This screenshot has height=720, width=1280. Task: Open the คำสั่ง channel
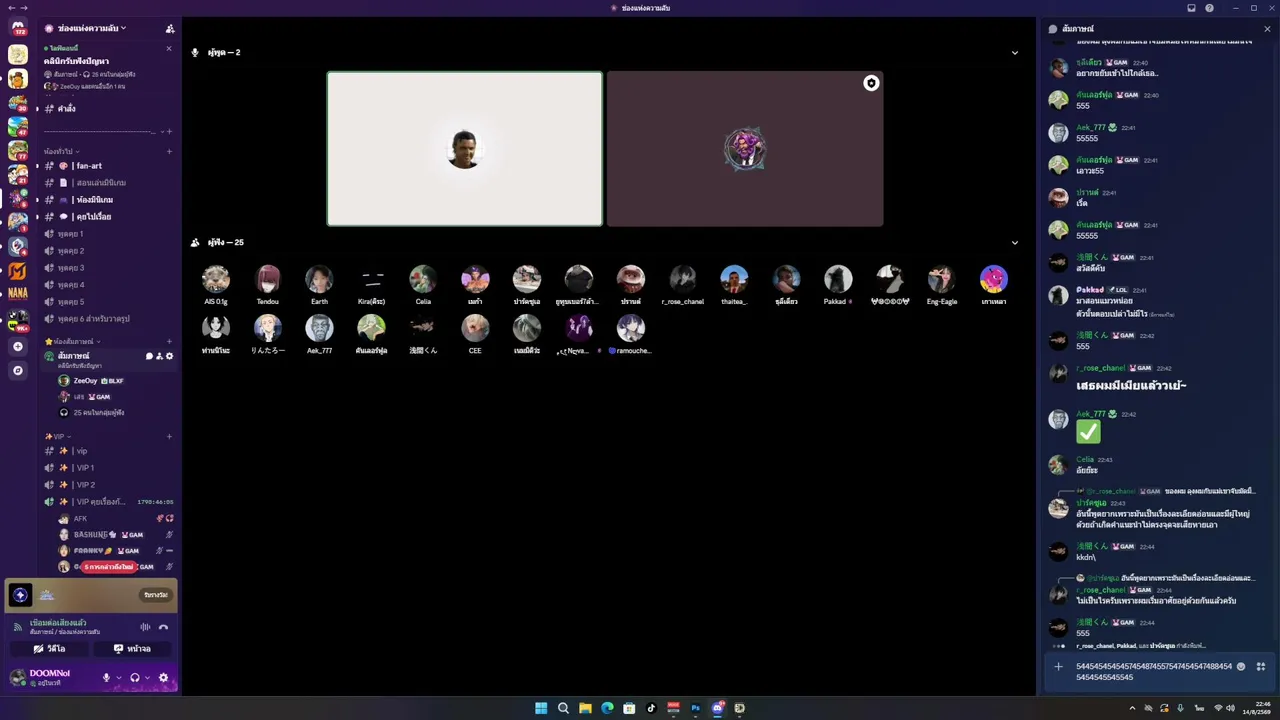[108, 108]
